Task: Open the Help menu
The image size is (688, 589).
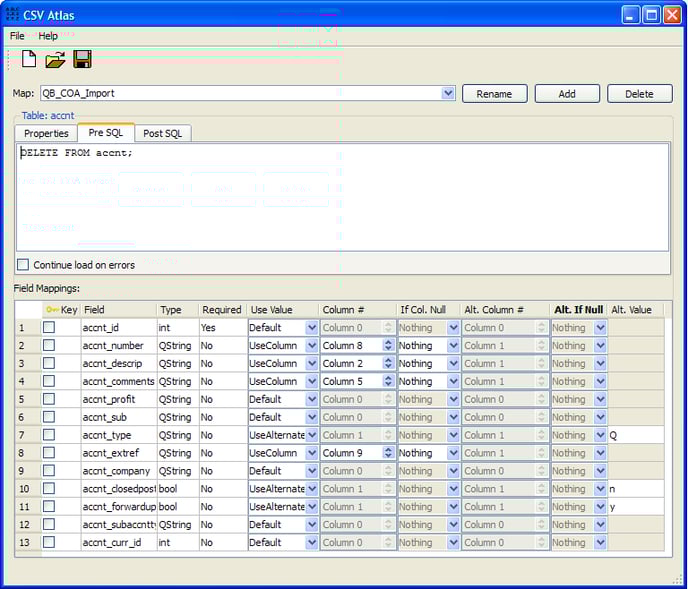Action: click(x=48, y=36)
